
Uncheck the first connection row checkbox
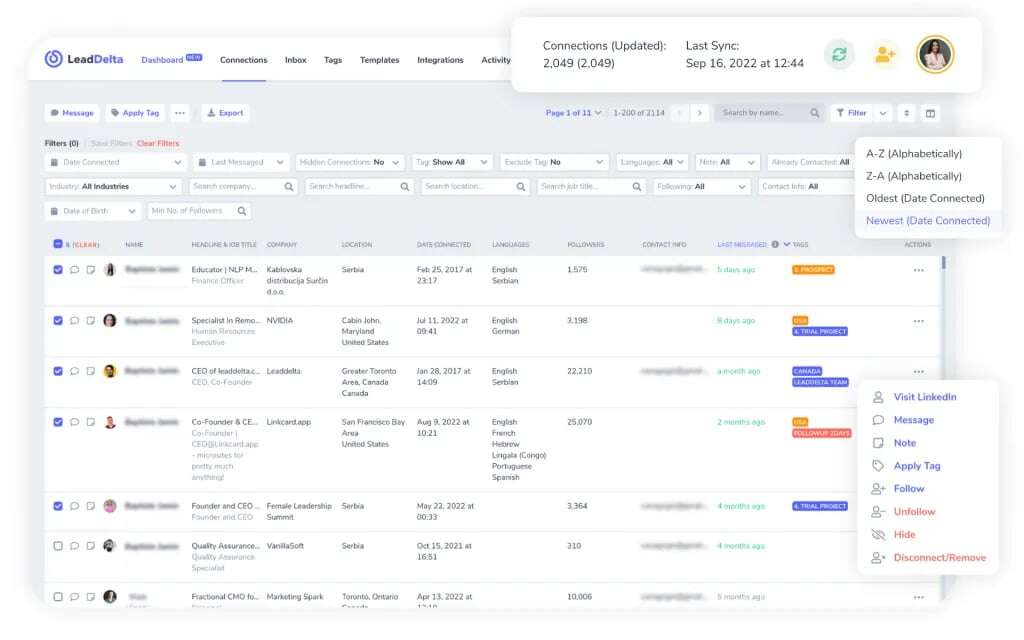pos(57,270)
